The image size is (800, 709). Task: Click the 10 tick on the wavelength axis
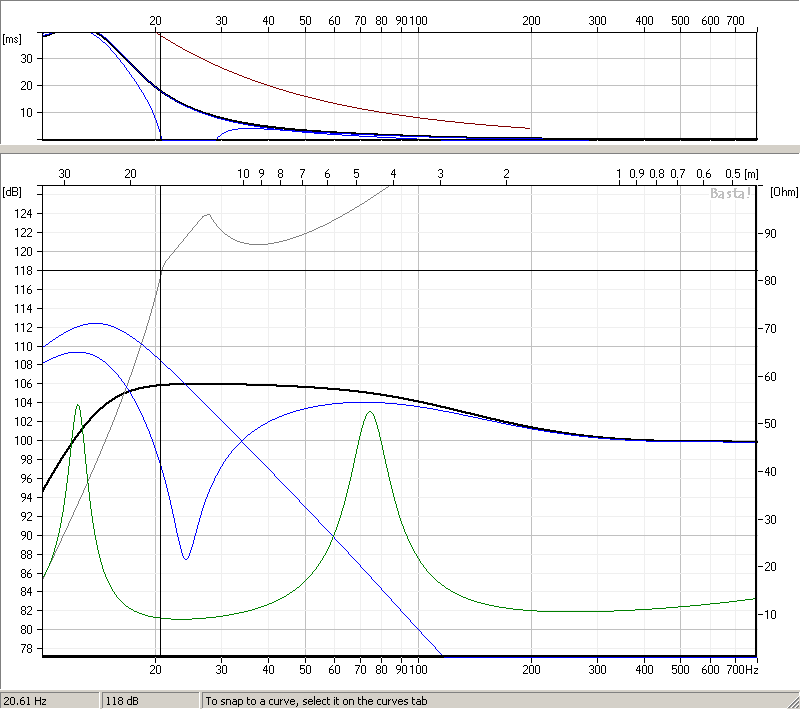point(243,173)
